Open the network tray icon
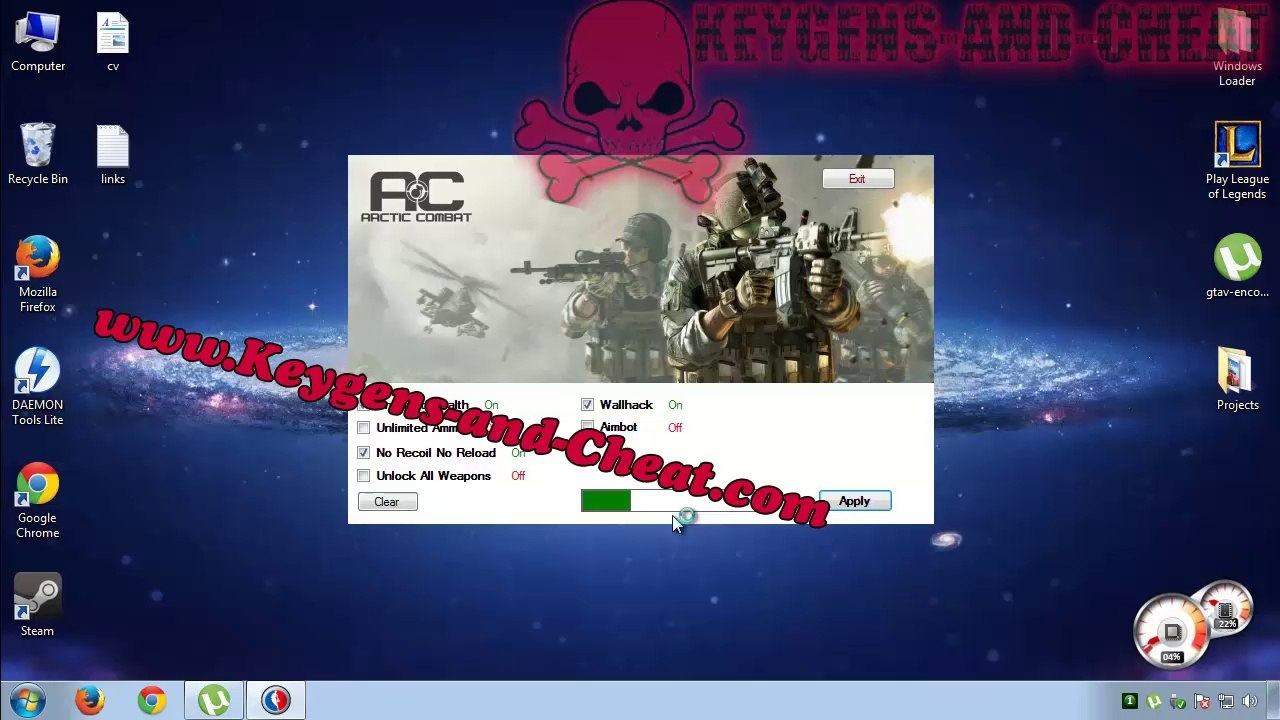This screenshot has width=1280, height=720. click(x=1226, y=702)
